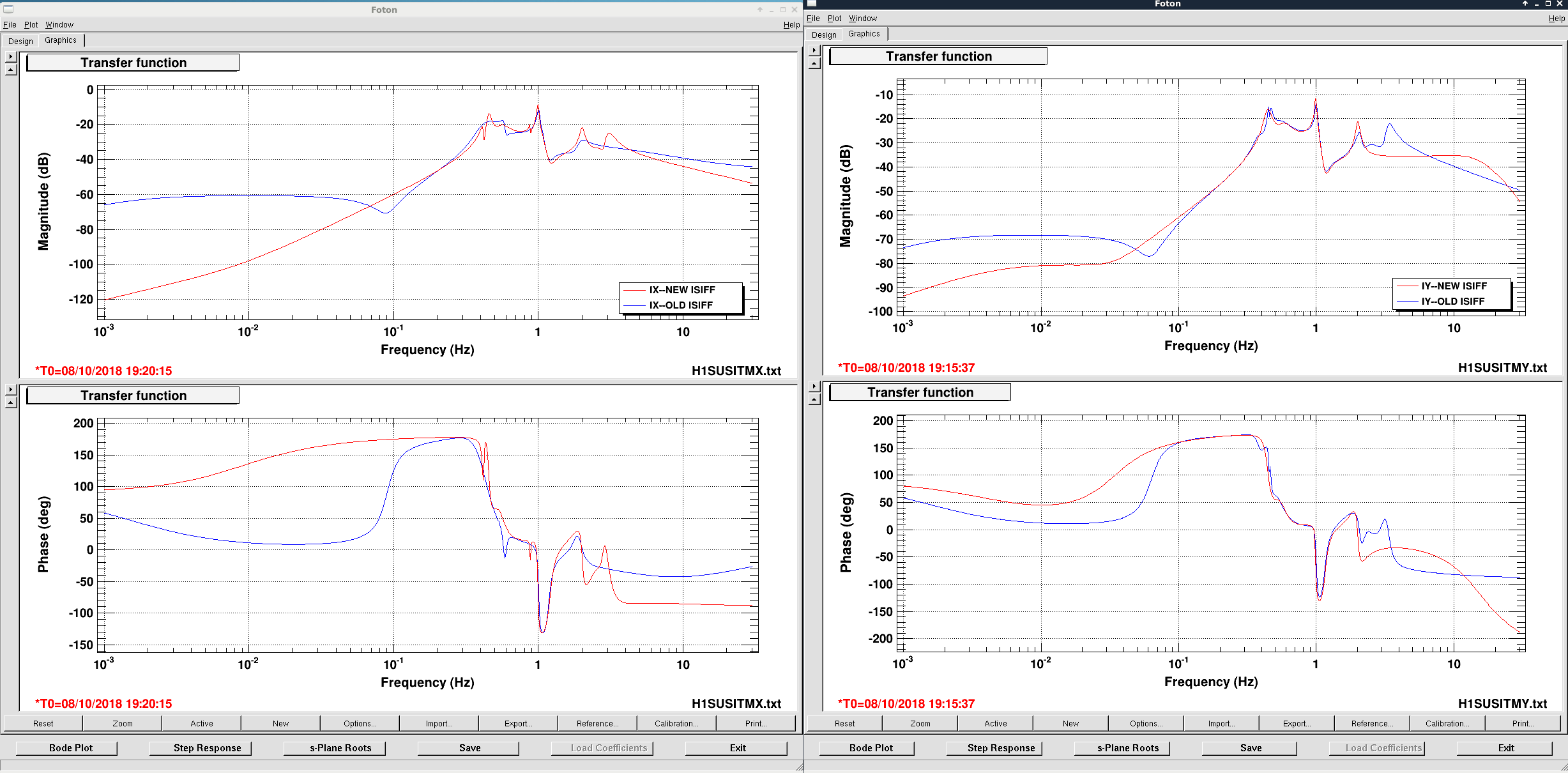Click the up-arrow button beside the H1SUSITMX magnitude plot

pos(11,70)
